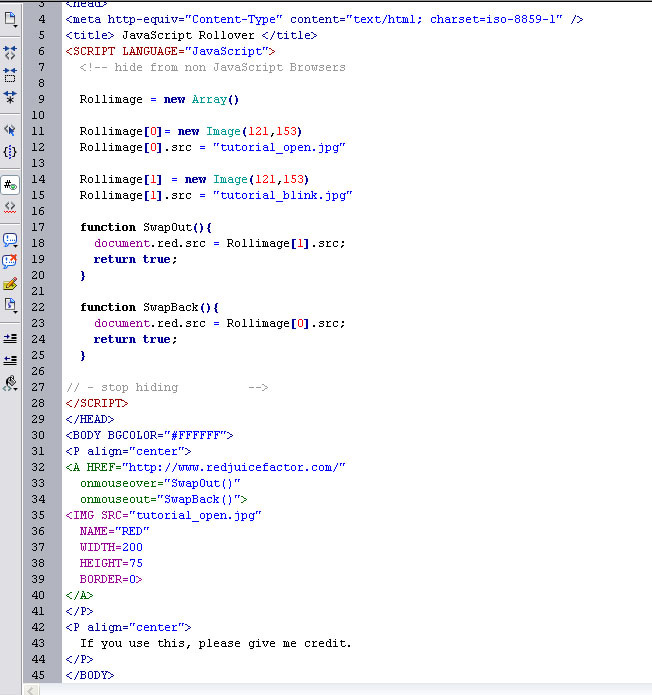This screenshot has width=652, height=695.
Task: Click 'function SwapOut(){' declaration
Action: pos(146,227)
